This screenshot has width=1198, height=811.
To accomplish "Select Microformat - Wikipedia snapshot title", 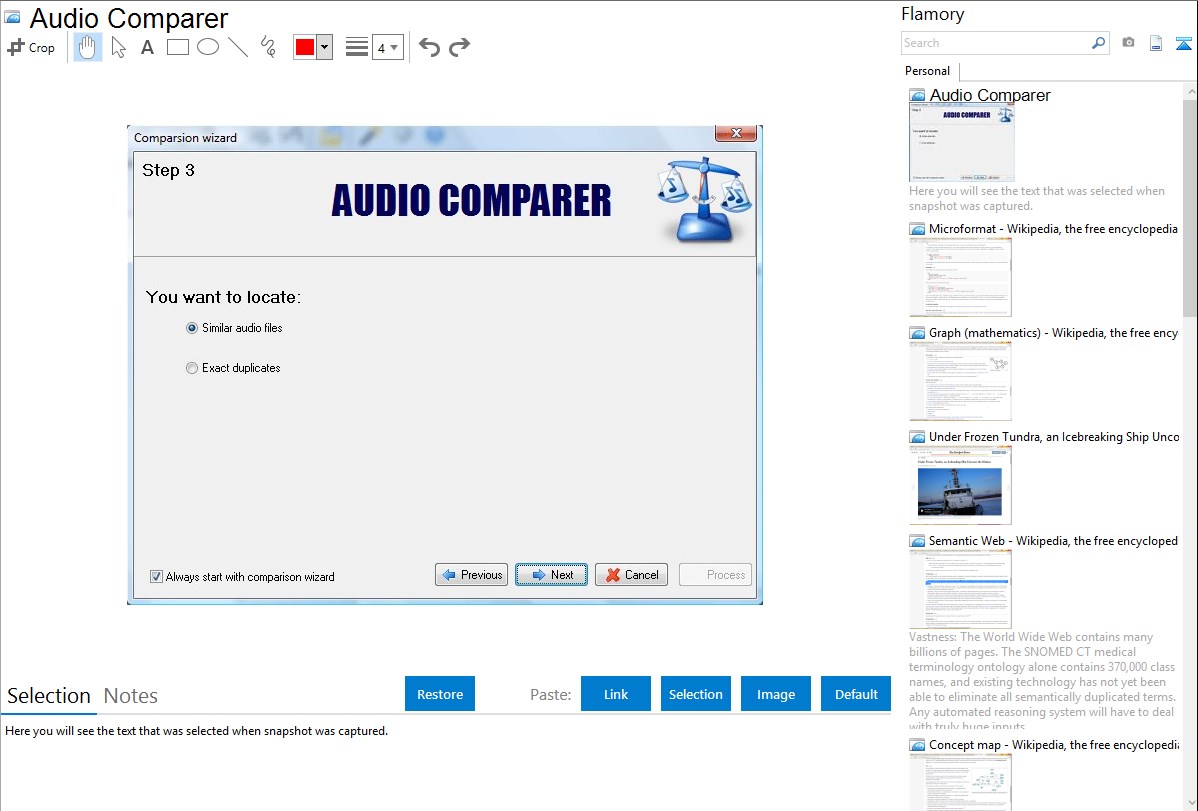I will click(1053, 229).
